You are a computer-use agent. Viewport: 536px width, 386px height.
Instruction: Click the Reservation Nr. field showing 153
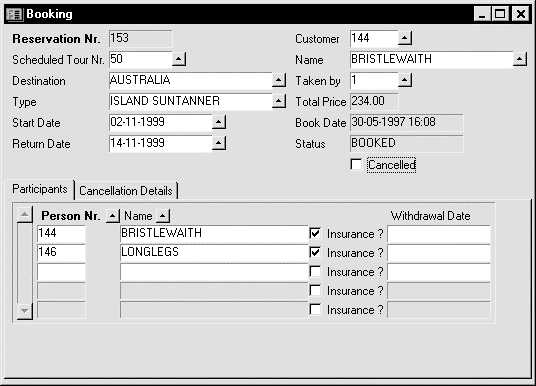(x=140, y=38)
